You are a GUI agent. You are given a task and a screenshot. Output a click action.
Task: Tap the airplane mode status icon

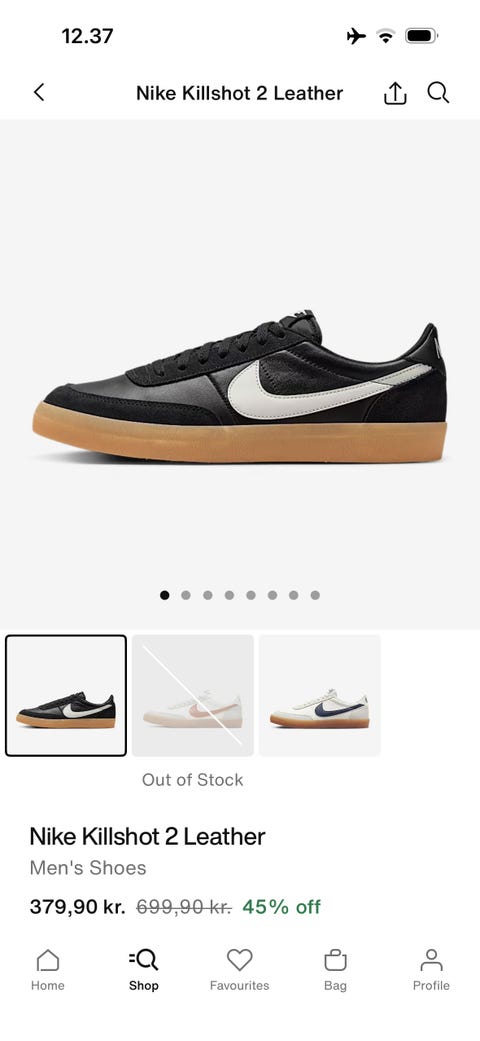357,36
